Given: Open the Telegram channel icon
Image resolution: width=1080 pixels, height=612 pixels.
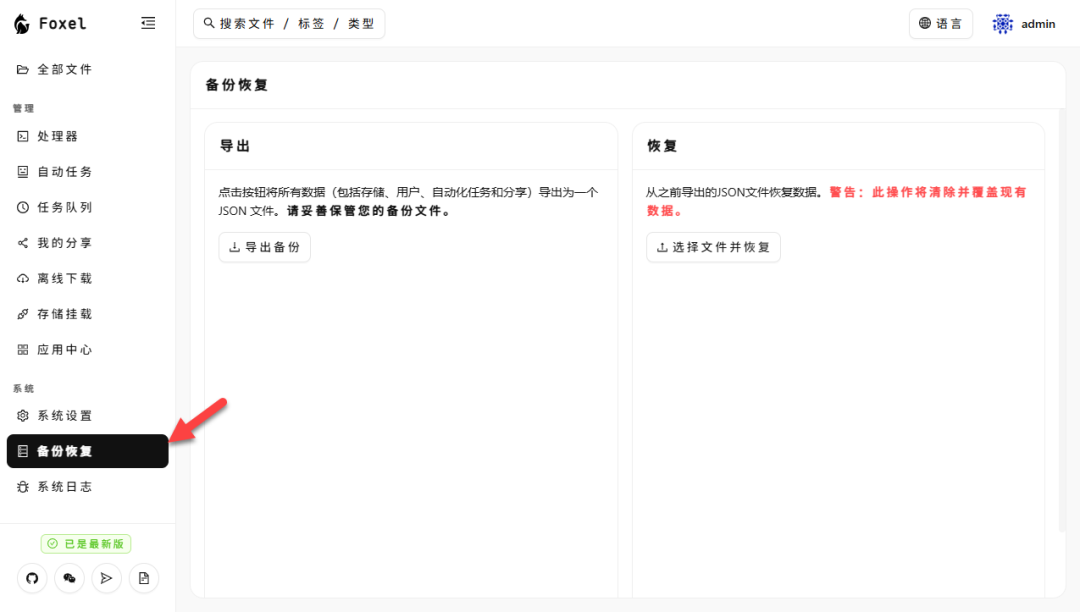Looking at the screenshot, I should pos(106,578).
